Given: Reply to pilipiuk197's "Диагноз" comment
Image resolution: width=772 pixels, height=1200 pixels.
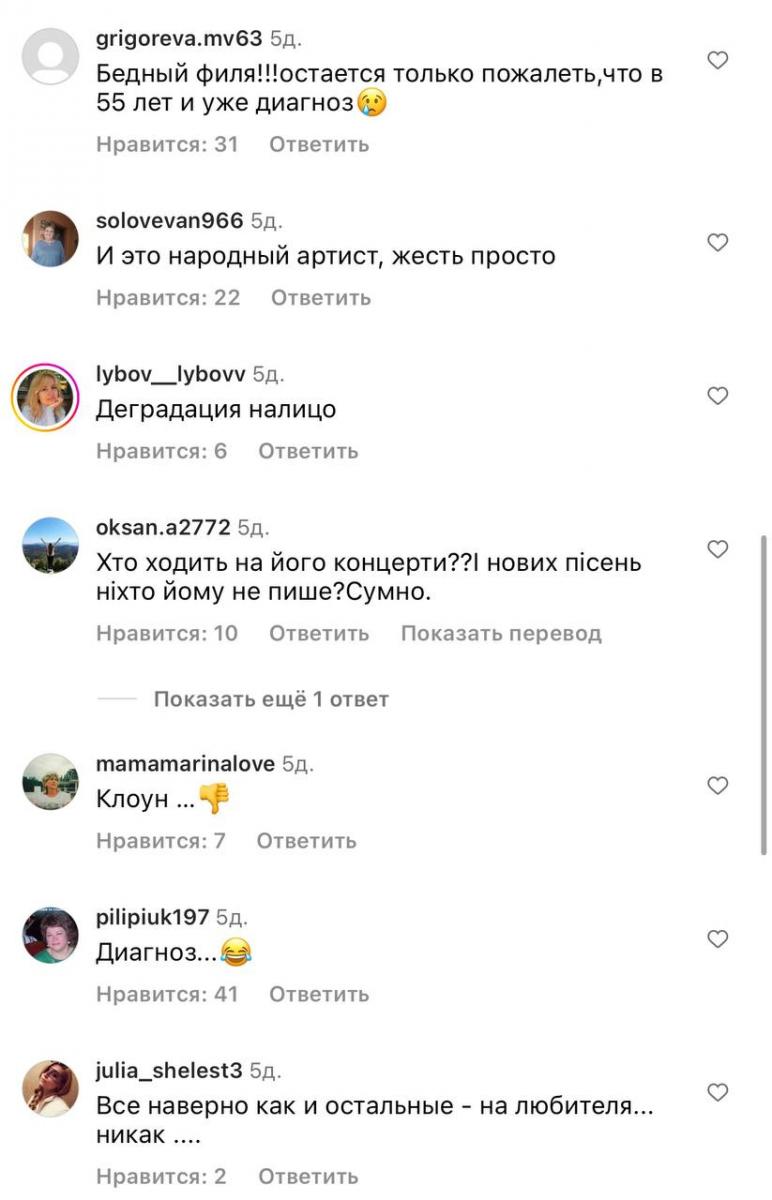Looking at the screenshot, I should tap(319, 994).
